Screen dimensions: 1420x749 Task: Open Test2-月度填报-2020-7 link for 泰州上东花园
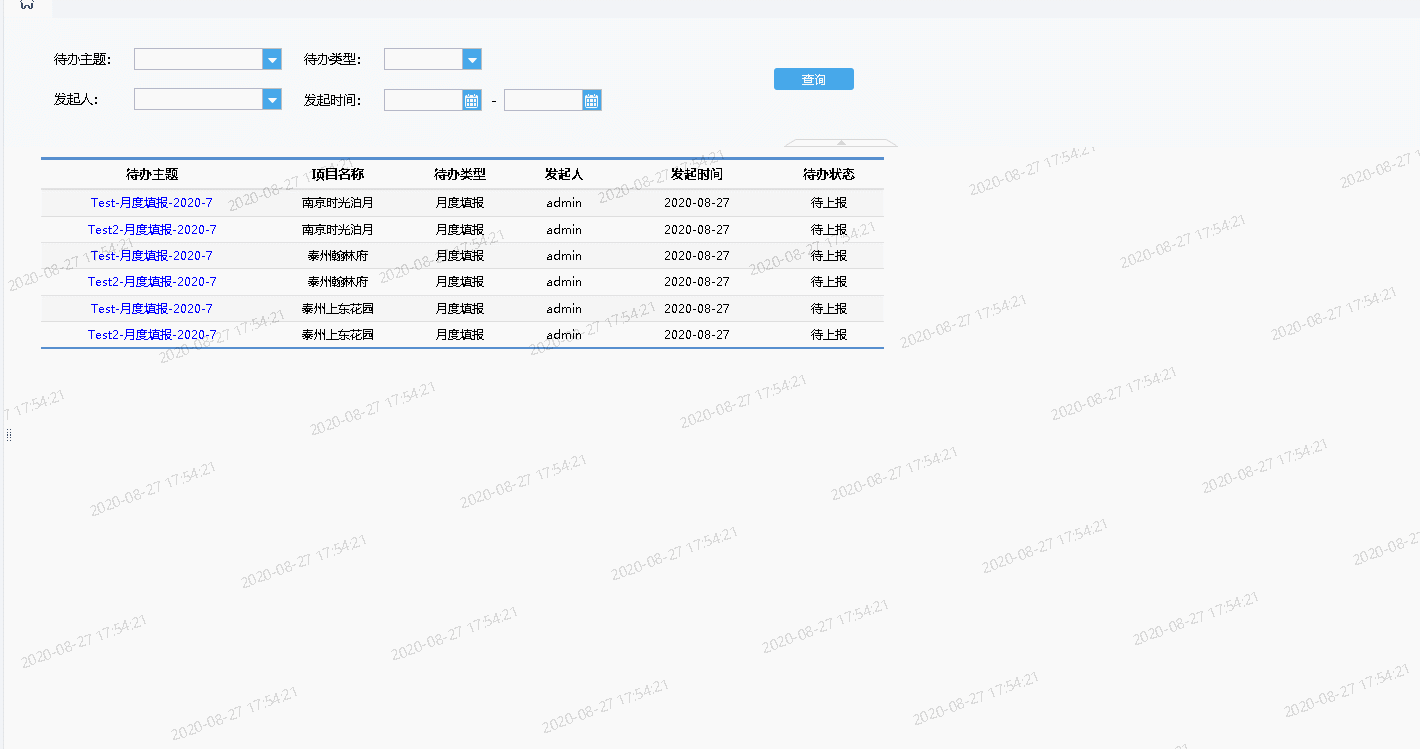tap(152, 335)
